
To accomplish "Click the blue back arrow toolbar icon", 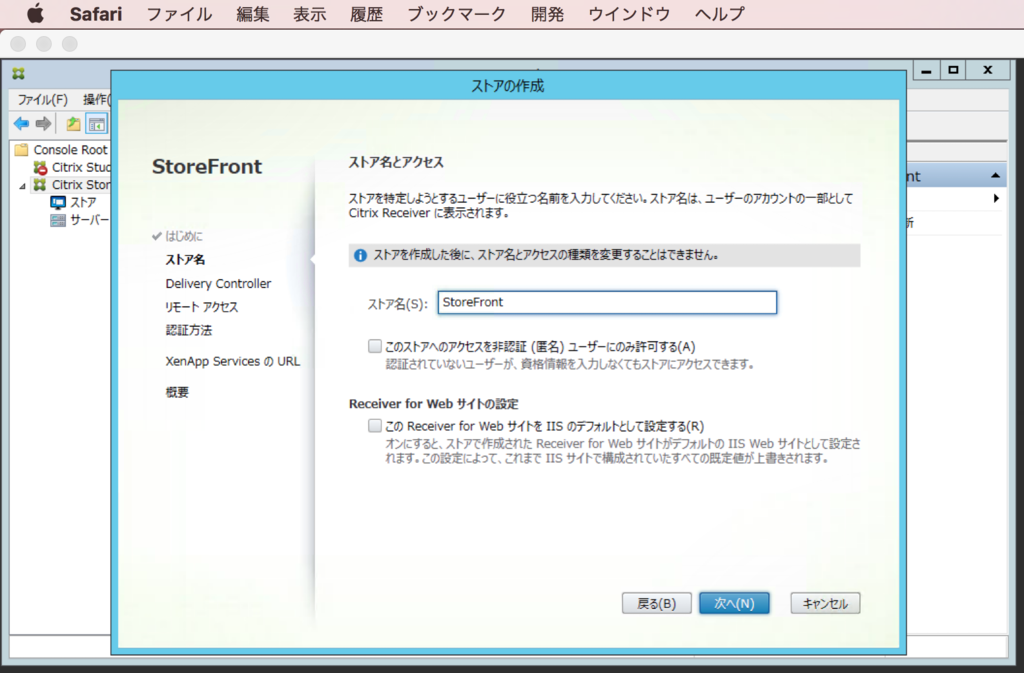I will [x=22, y=123].
